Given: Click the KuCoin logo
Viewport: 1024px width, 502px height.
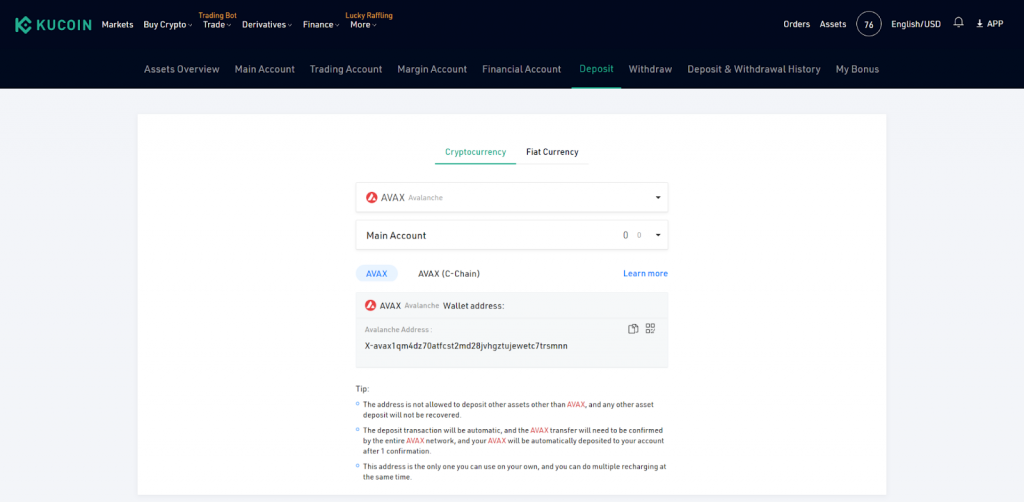Looking at the screenshot, I should point(53,25).
